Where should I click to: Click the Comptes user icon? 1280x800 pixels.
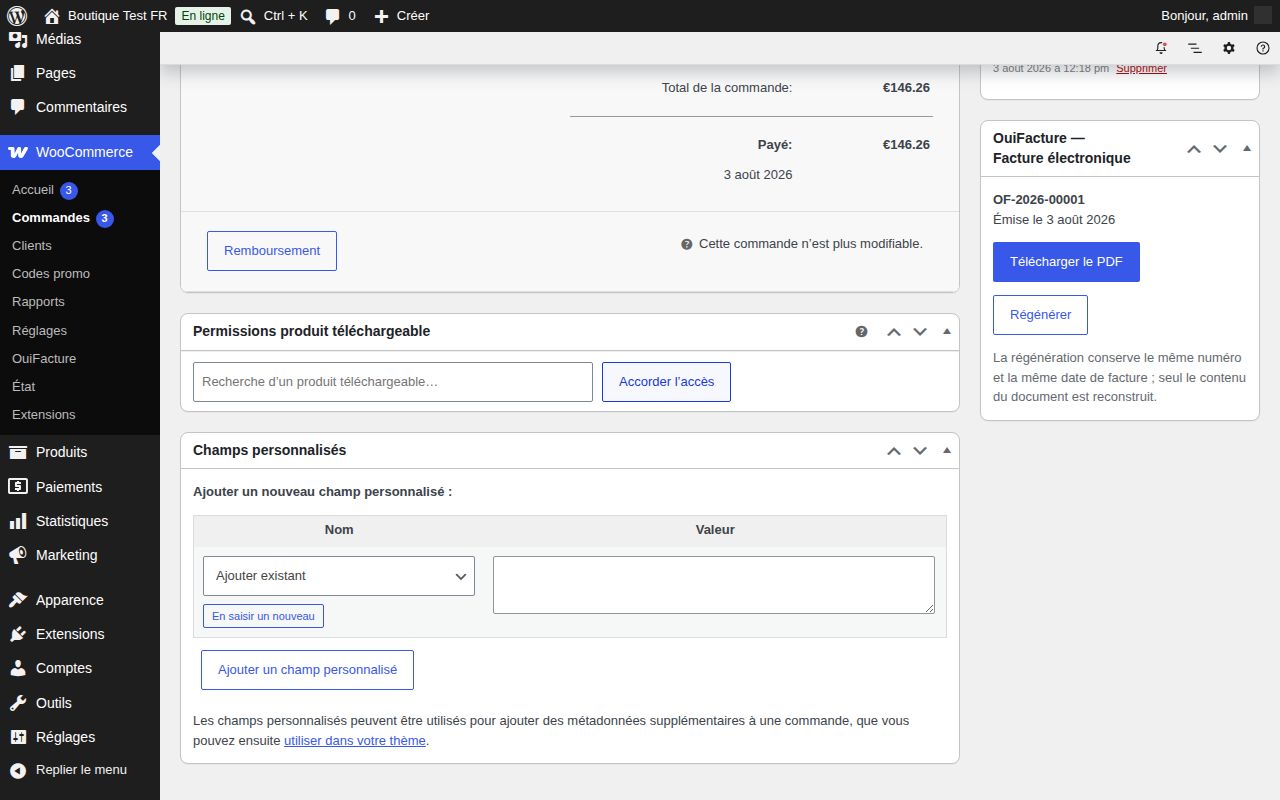(x=18, y=668)
